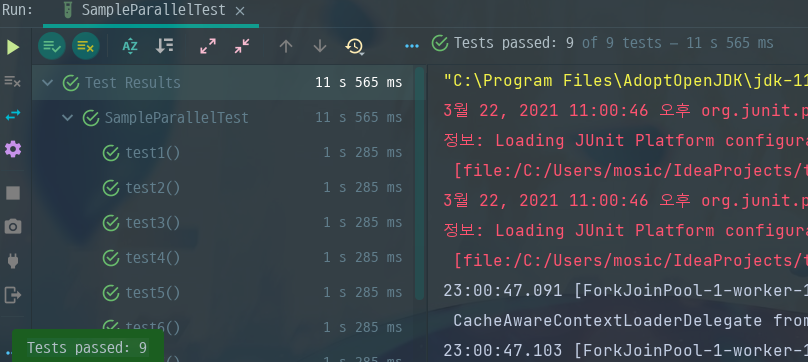Go to previous failed test arrow
Screen dimensions: 808x362
click(286, 46)
